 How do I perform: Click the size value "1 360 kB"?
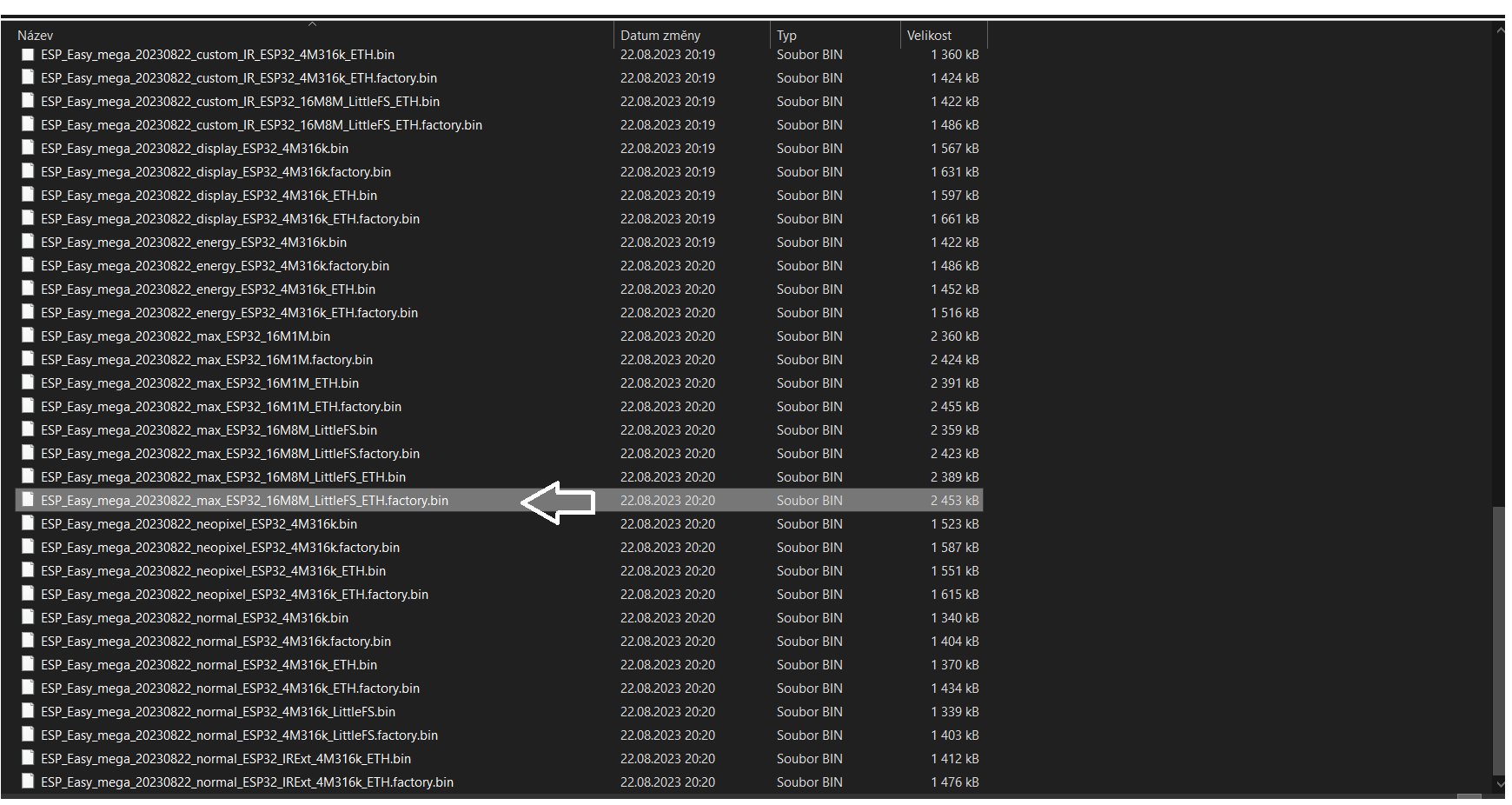click(x=955, y=55)
